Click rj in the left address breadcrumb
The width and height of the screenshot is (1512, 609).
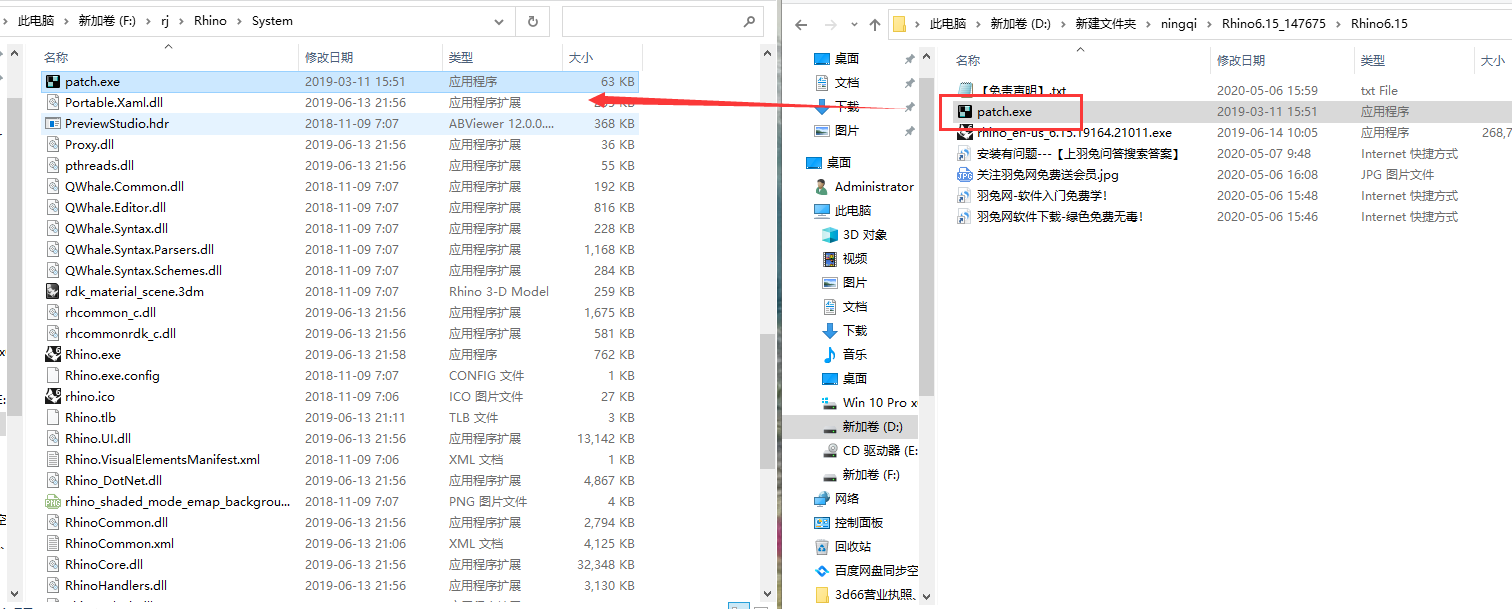tap(166, 20)
